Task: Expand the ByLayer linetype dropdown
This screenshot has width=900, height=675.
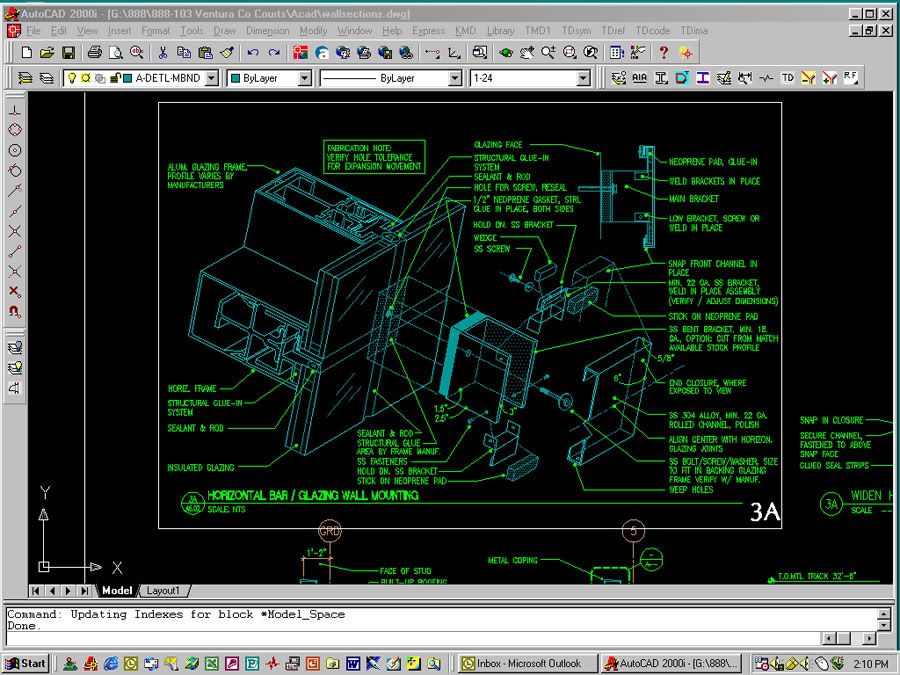Action: tap(455, 78)
